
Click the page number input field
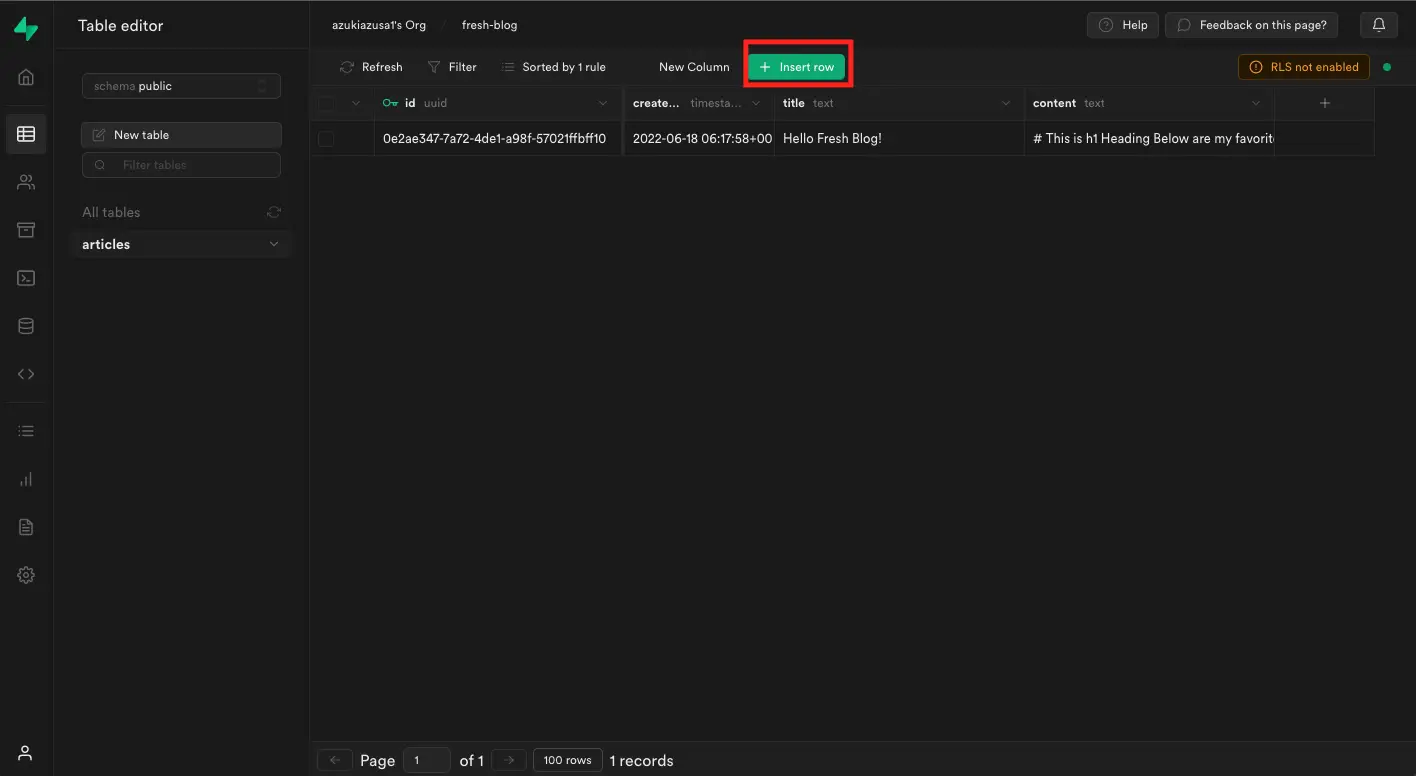pyautogui.click(x=426, y=760)
